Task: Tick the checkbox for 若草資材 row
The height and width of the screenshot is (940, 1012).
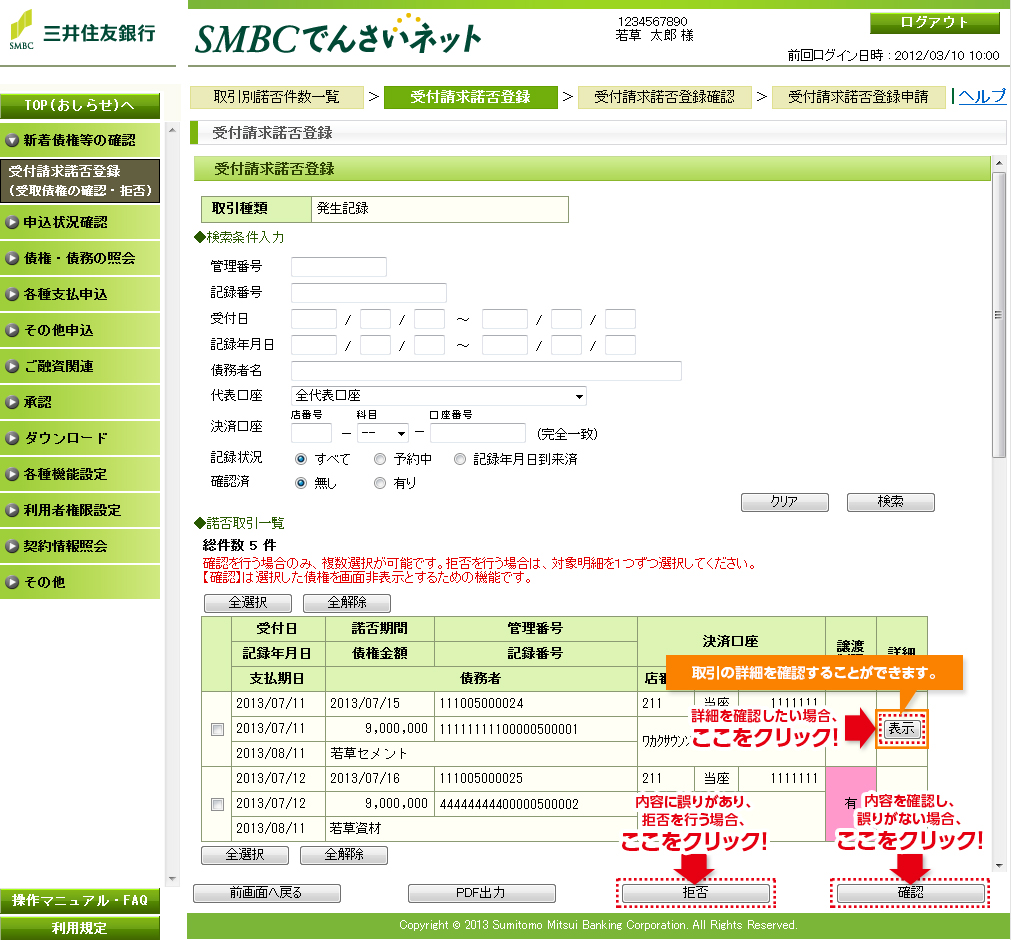Action: pos(218,804)
